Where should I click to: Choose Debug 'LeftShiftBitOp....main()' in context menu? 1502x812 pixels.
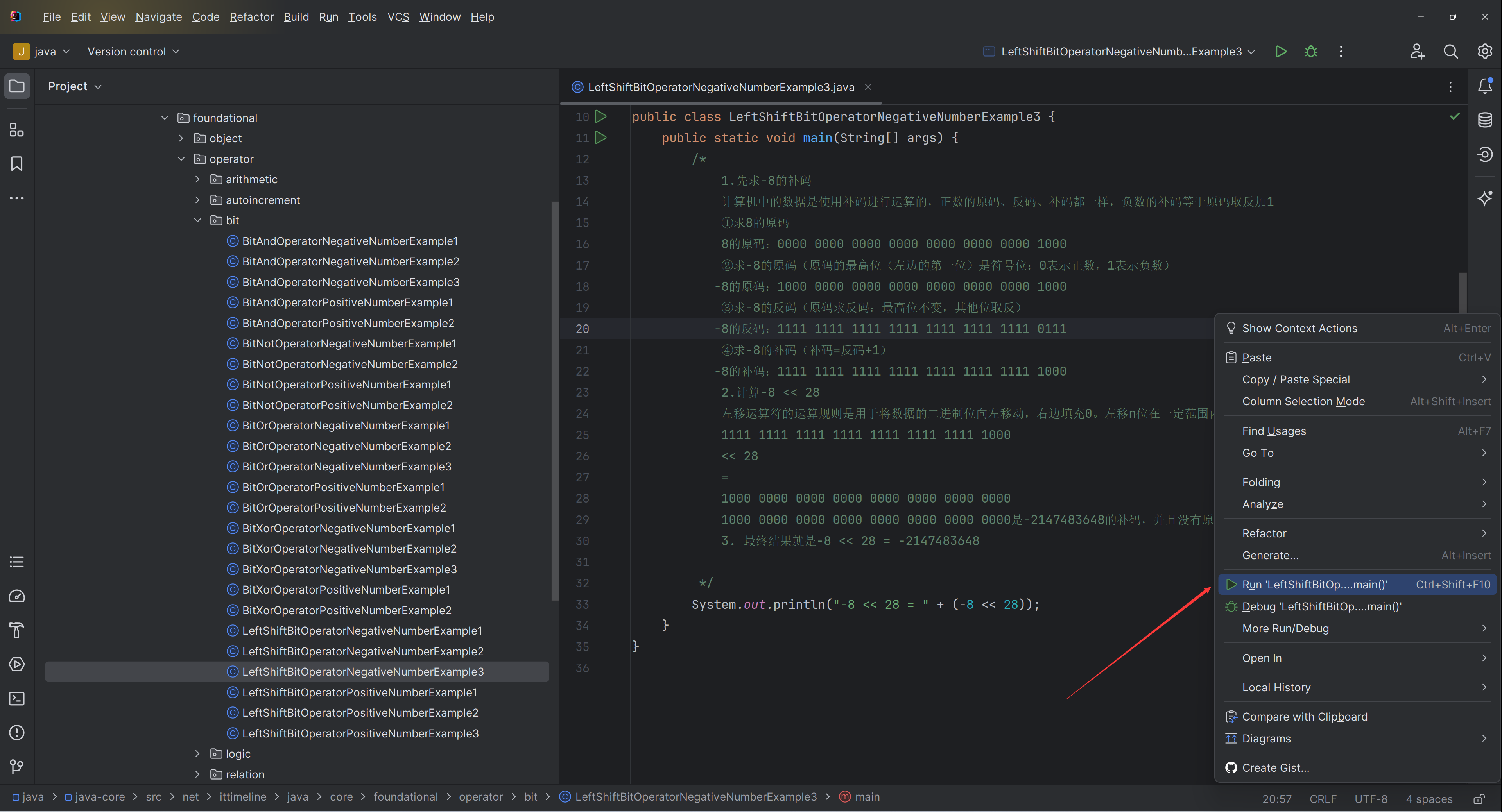point(1357,606)
